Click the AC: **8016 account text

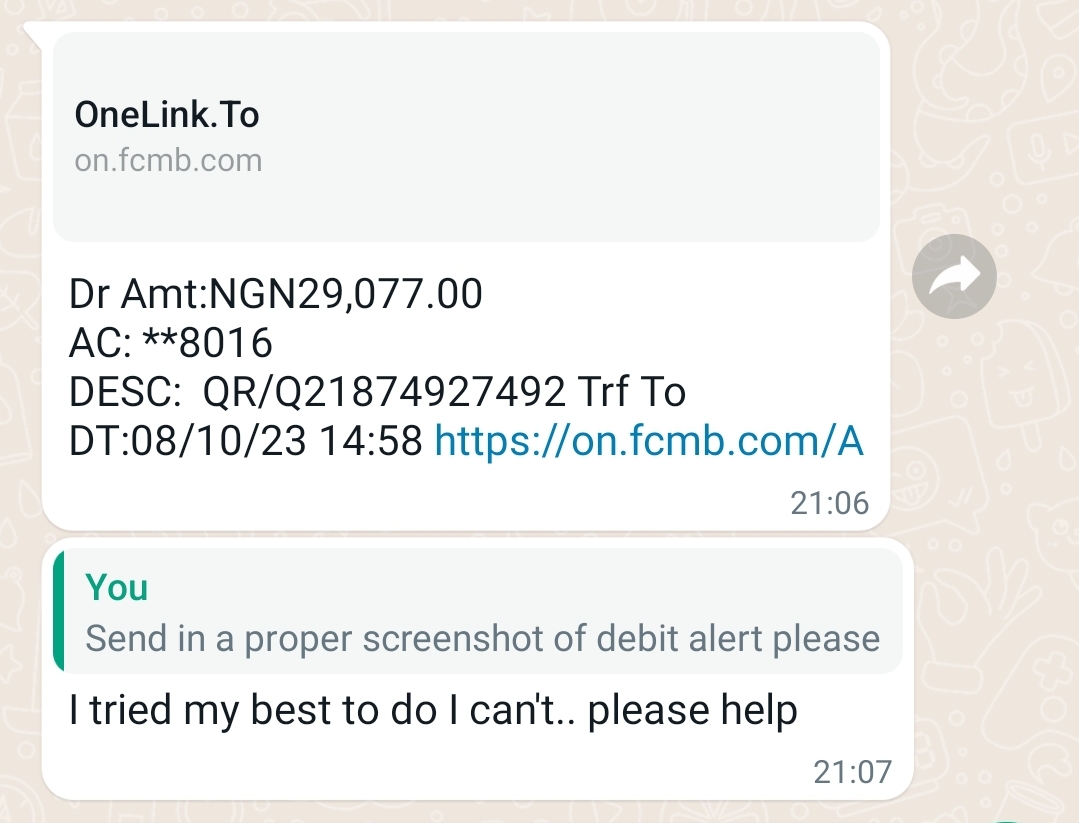coord(171,343)
